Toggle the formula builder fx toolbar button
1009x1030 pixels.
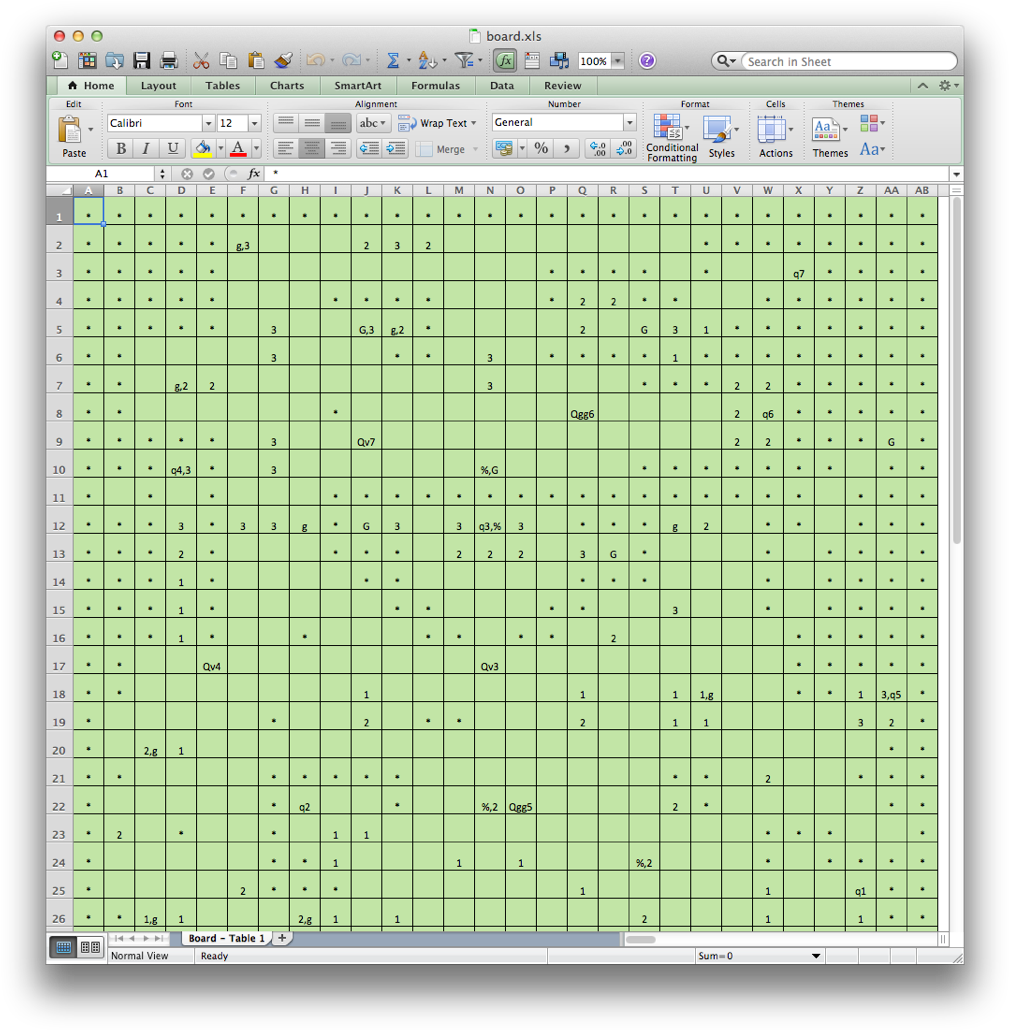pyautogui.click(x=504, y=60)
